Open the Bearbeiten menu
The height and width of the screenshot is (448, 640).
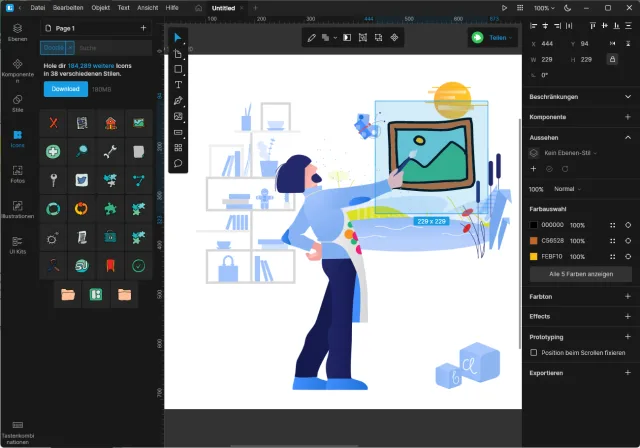click(68, 7)
